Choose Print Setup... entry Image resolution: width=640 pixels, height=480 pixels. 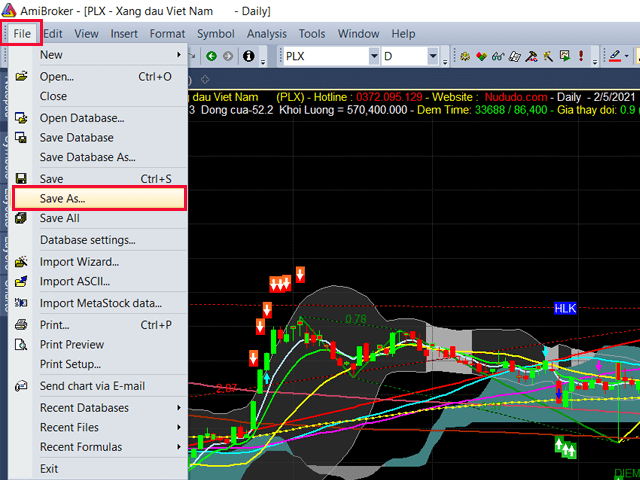(100, 364)
